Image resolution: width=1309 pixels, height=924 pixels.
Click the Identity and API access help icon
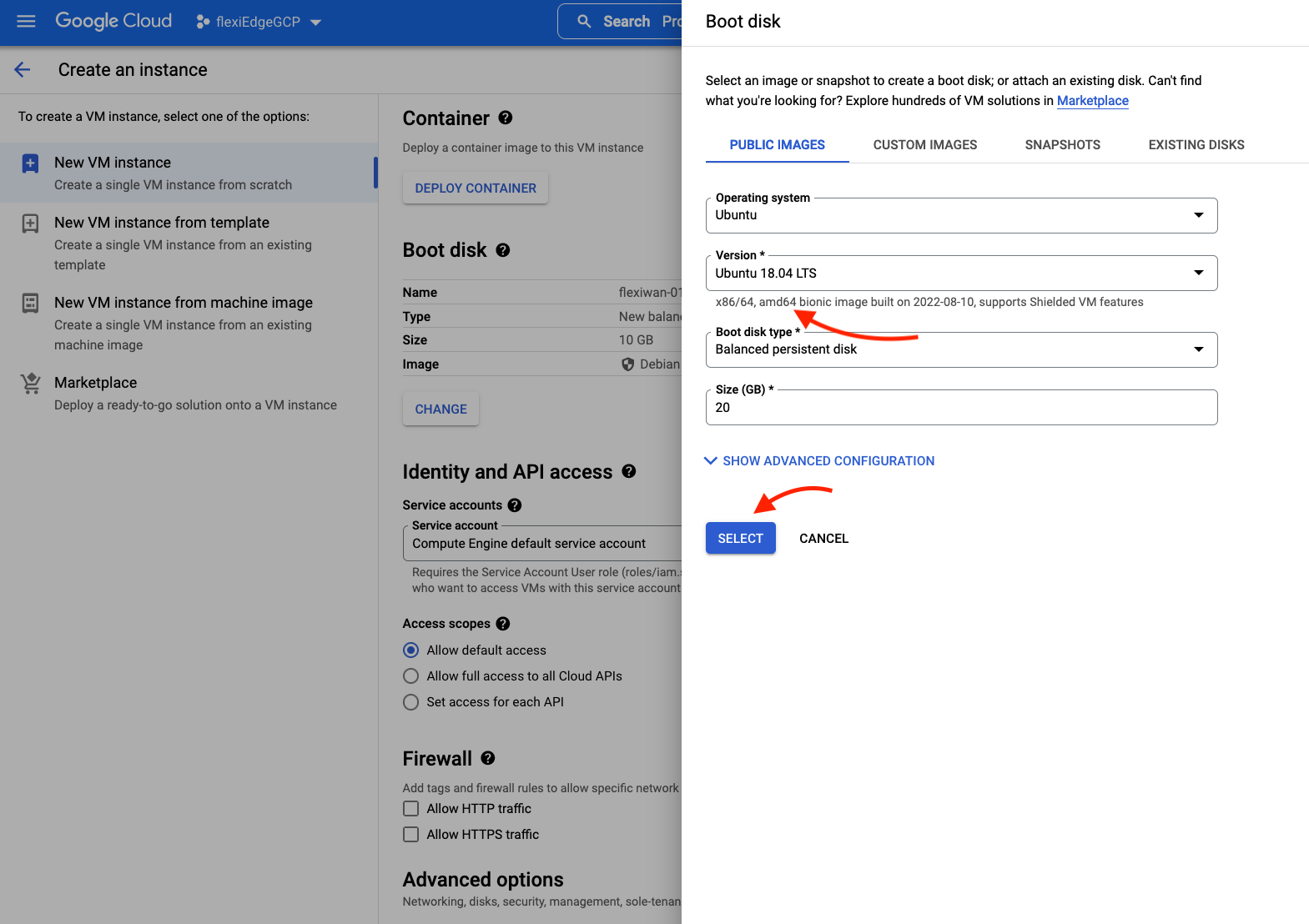click(629, 471)
